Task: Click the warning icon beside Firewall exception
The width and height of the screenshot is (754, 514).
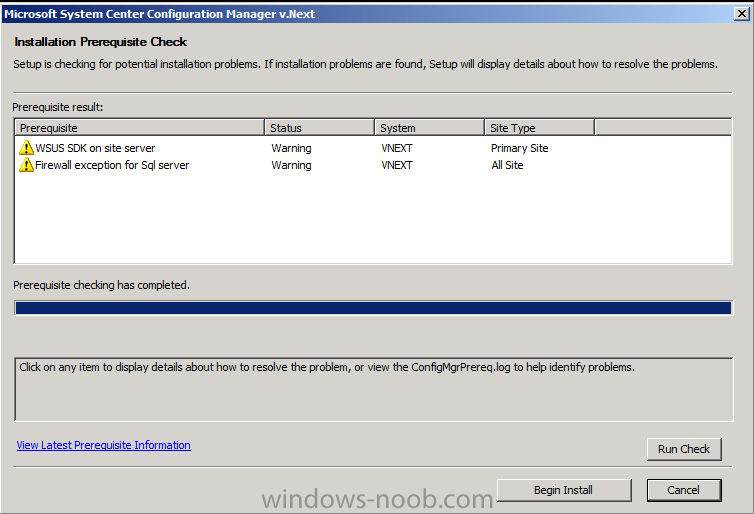Action: (26, 165)
